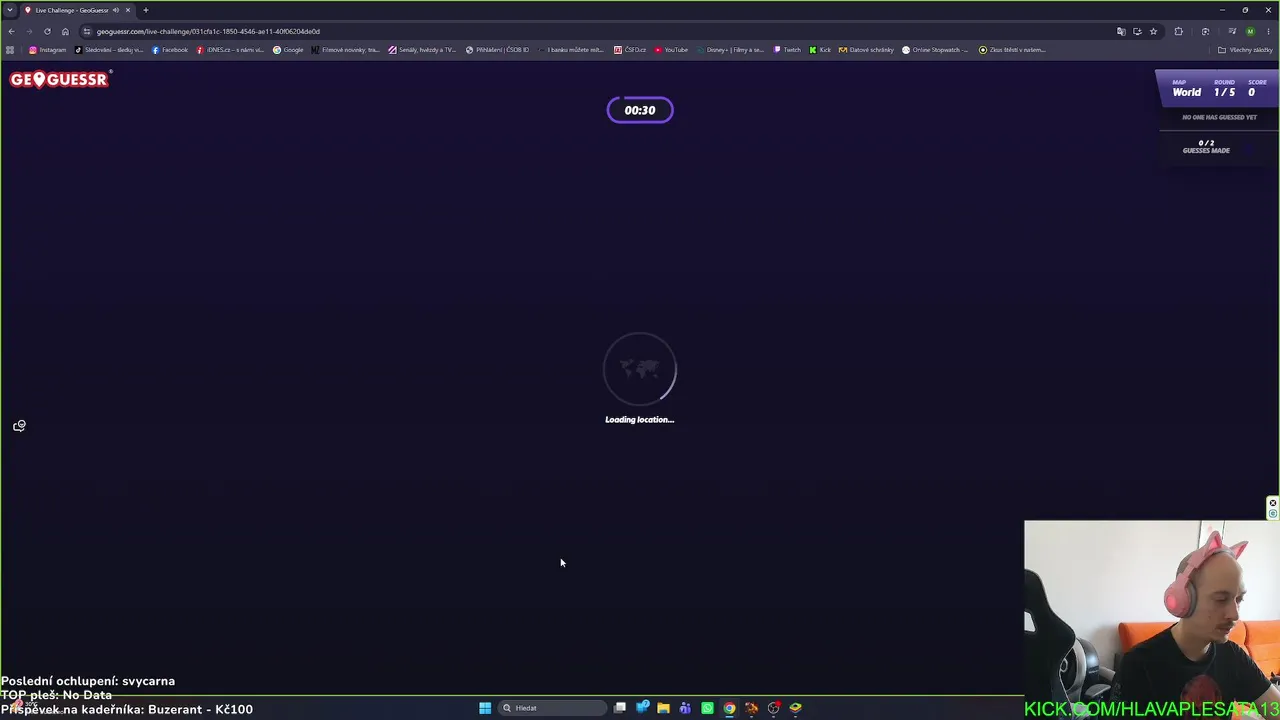The width and height of the screenshot is (1280, 720).
Task: Open the Disney+ bookmark
Action: click(x=731, y=50)
